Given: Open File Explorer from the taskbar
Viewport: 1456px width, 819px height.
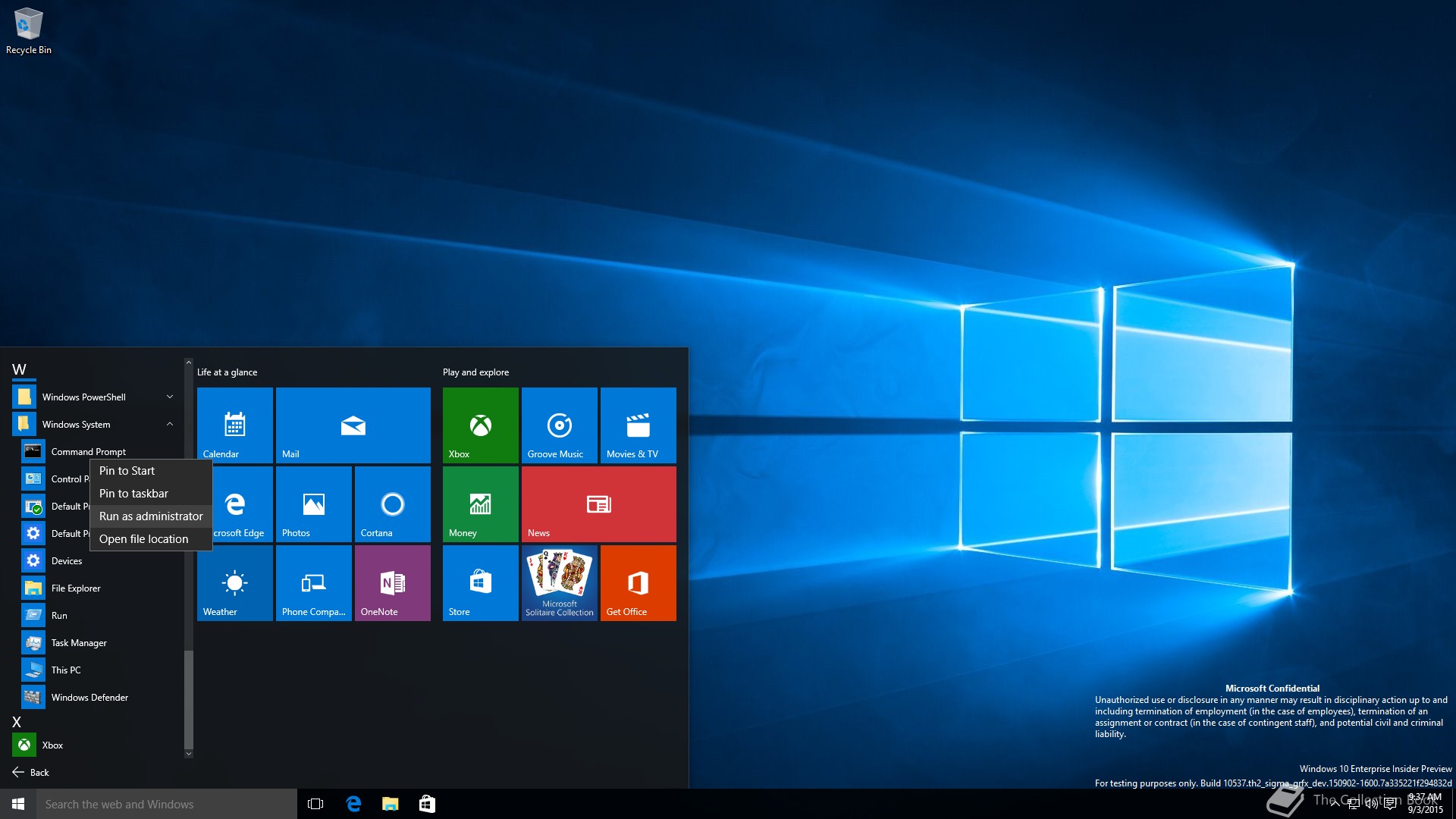Looking at the screenshot, I should pyautogui.click(x=391, y=804).
